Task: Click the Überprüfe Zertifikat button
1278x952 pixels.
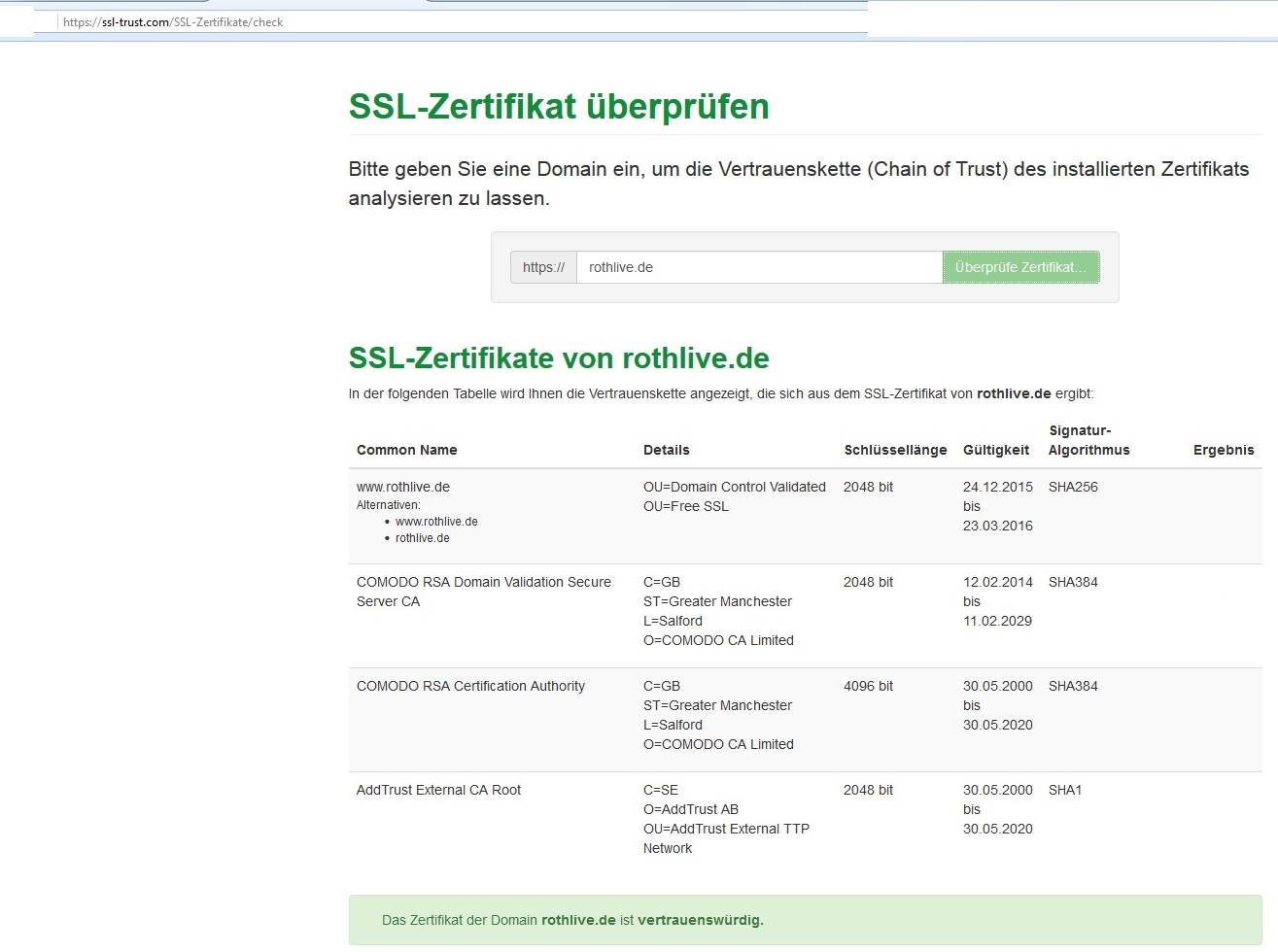Action: (1020, 267)
